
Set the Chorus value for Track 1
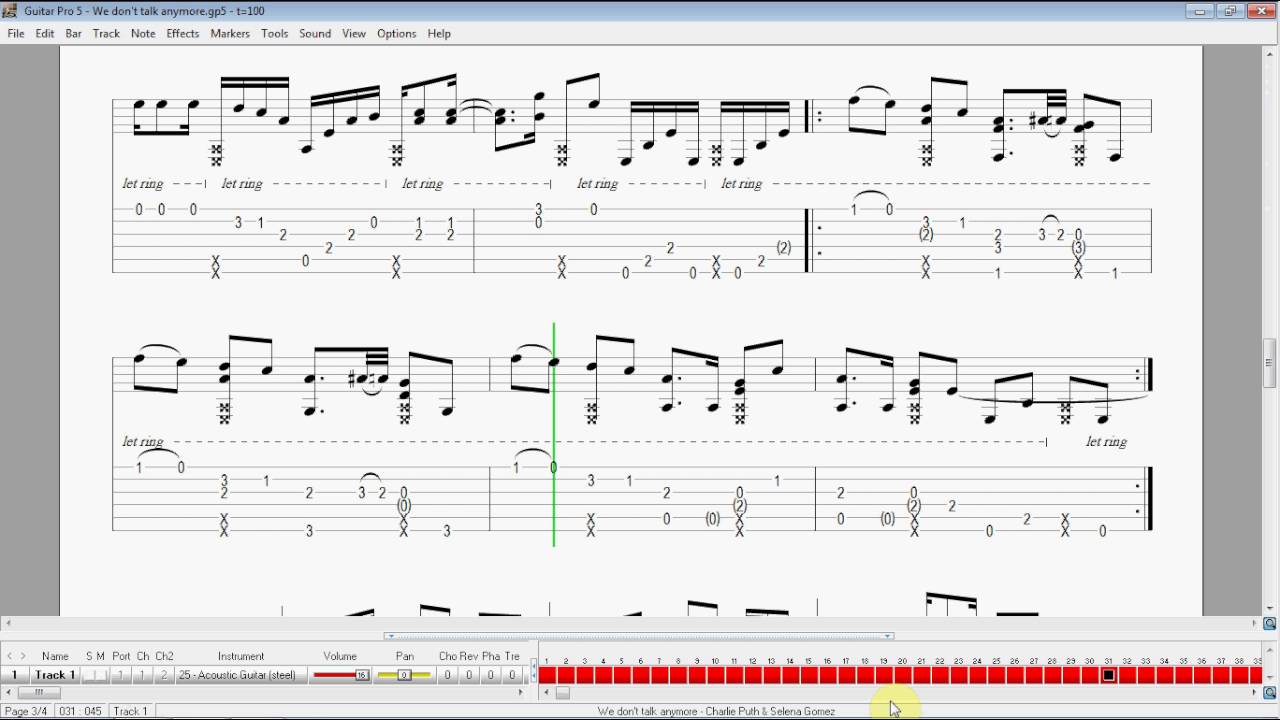(x=447, y=675)
